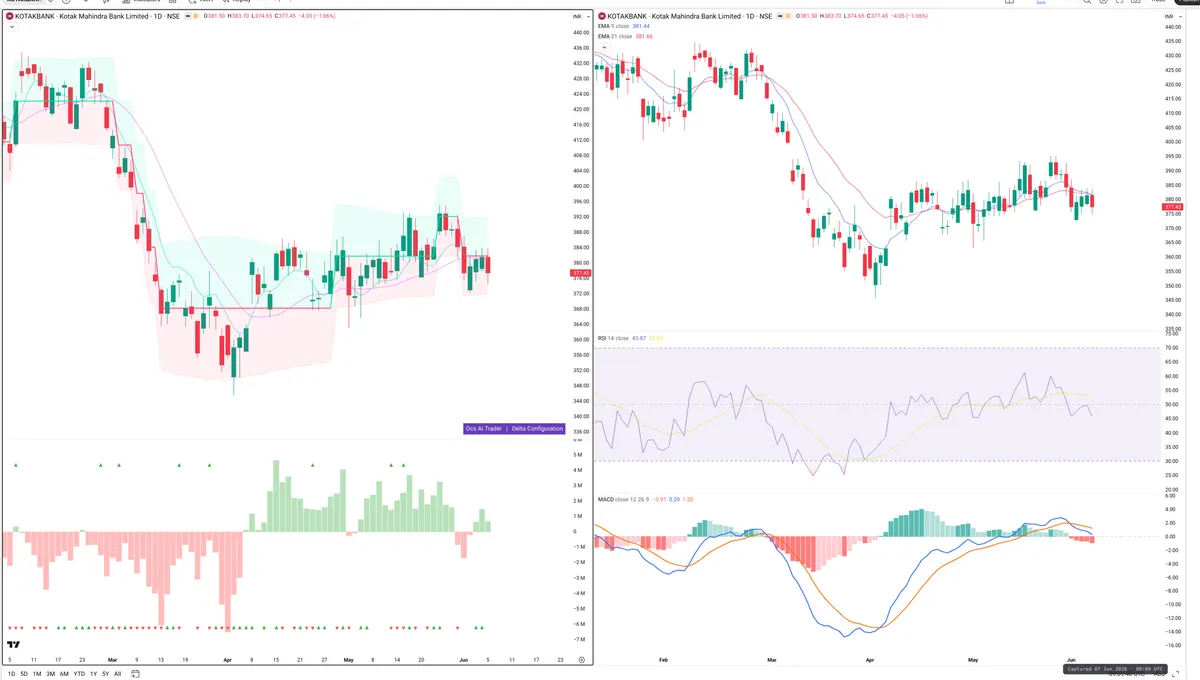
Task: Click the May label on right chart time axis
Action: [972, 660]
